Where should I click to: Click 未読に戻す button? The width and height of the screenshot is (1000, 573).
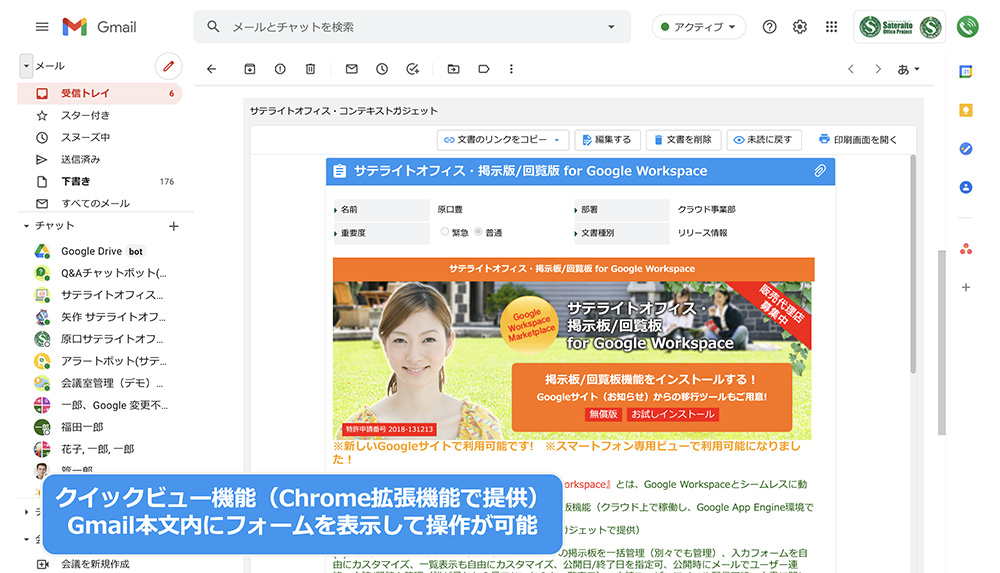tap(763, 140)
